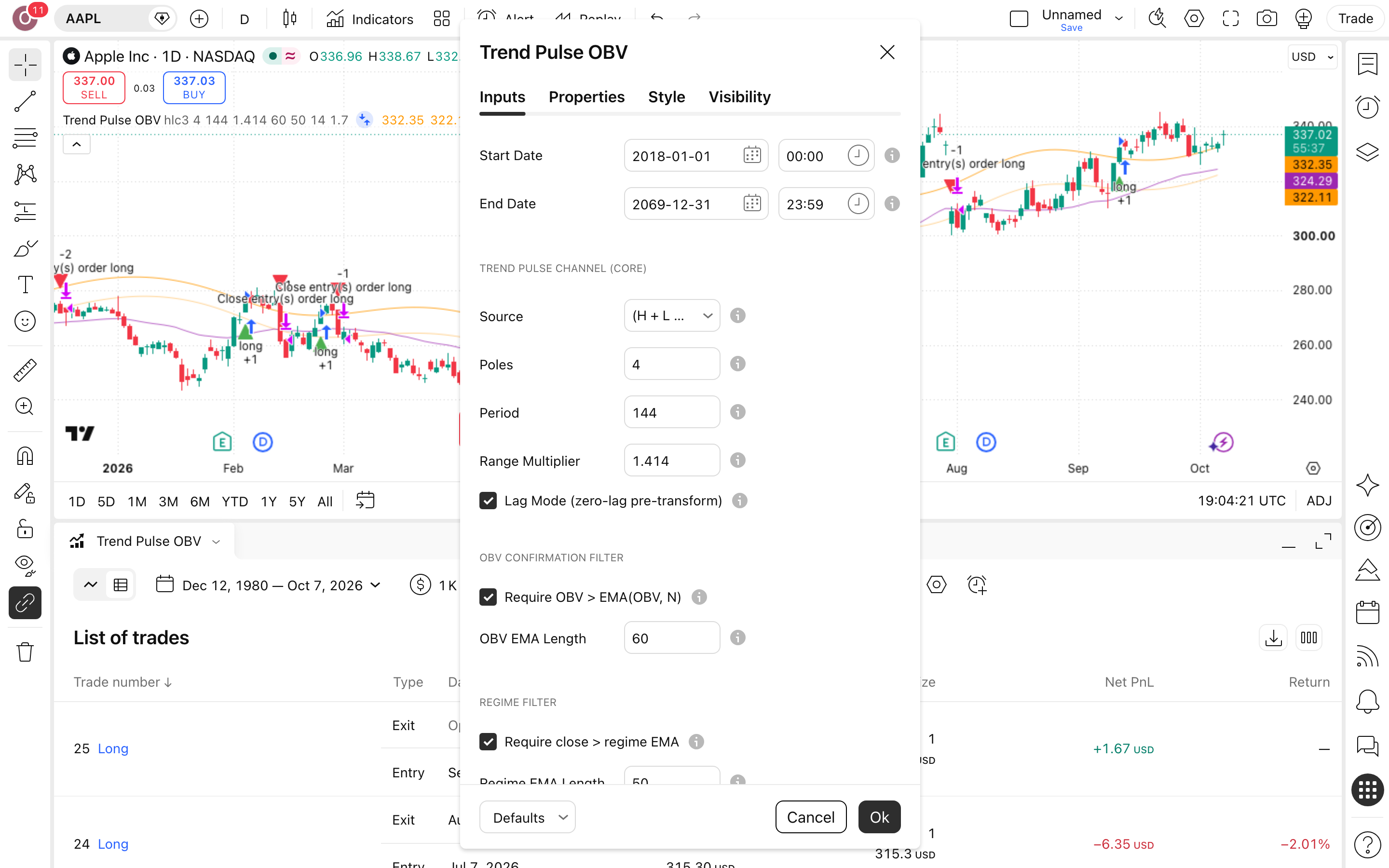Activate the magnet mode icon
Image resolution: width=1389 pixels, height=868 pixels.
(25, 456)
